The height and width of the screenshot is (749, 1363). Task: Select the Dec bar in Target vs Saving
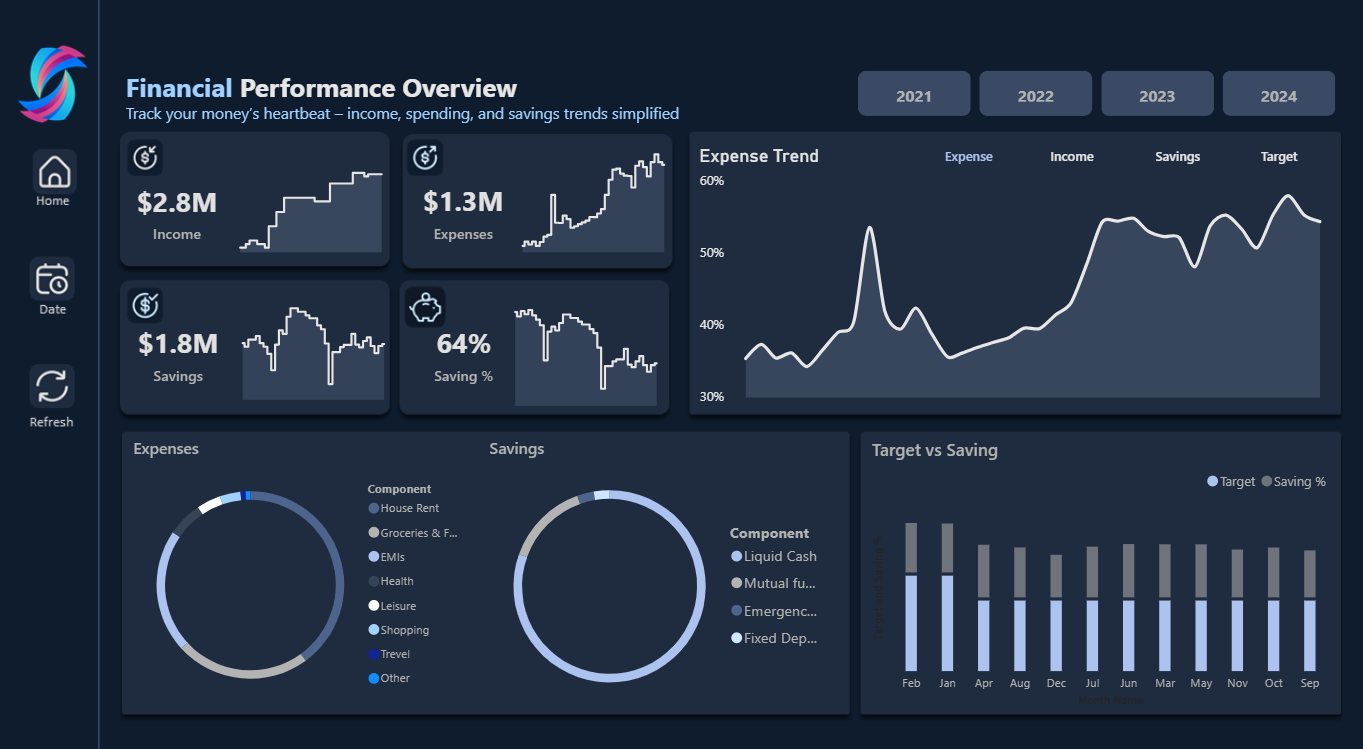point(1056,613)
